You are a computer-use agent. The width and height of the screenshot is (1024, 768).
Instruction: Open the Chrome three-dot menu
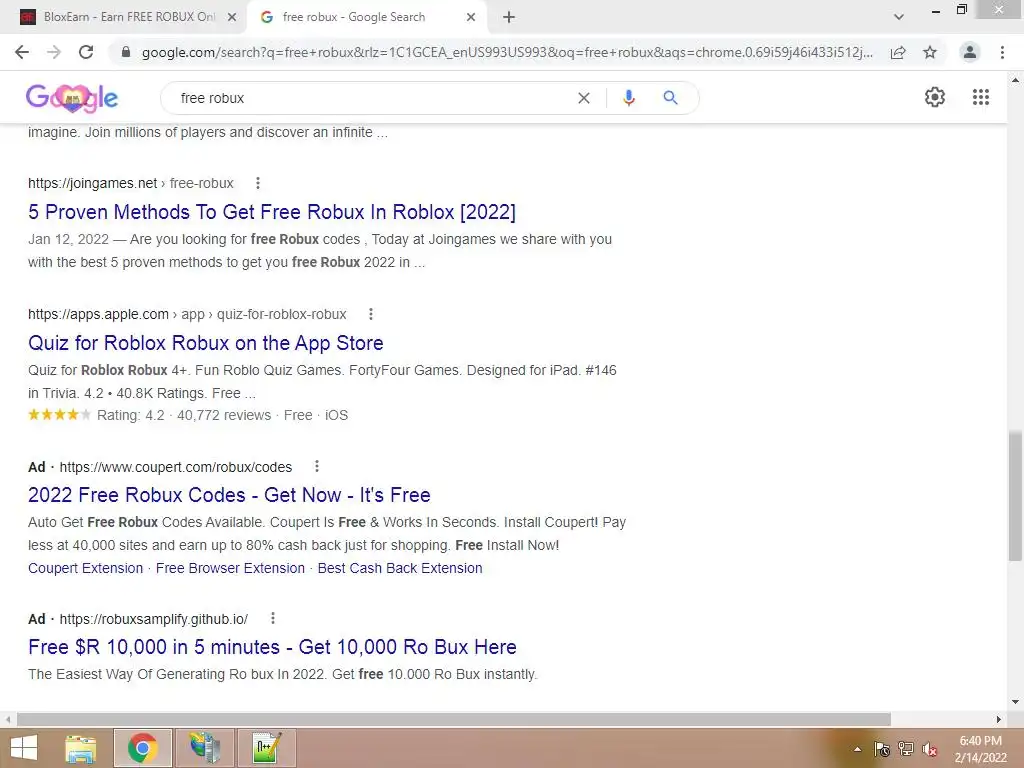(x=1002, y=52)
